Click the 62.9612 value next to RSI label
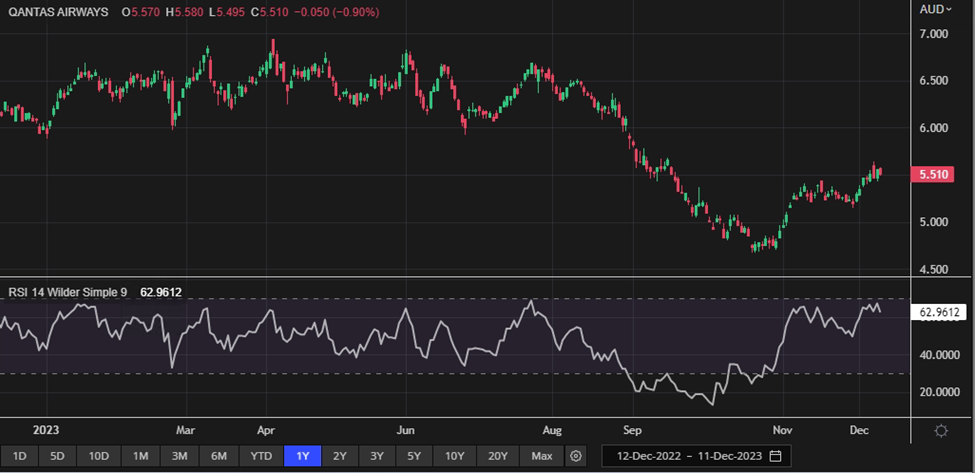Image resolution: width=975 pixels, height=473 pixels. [x=161, y=292]
